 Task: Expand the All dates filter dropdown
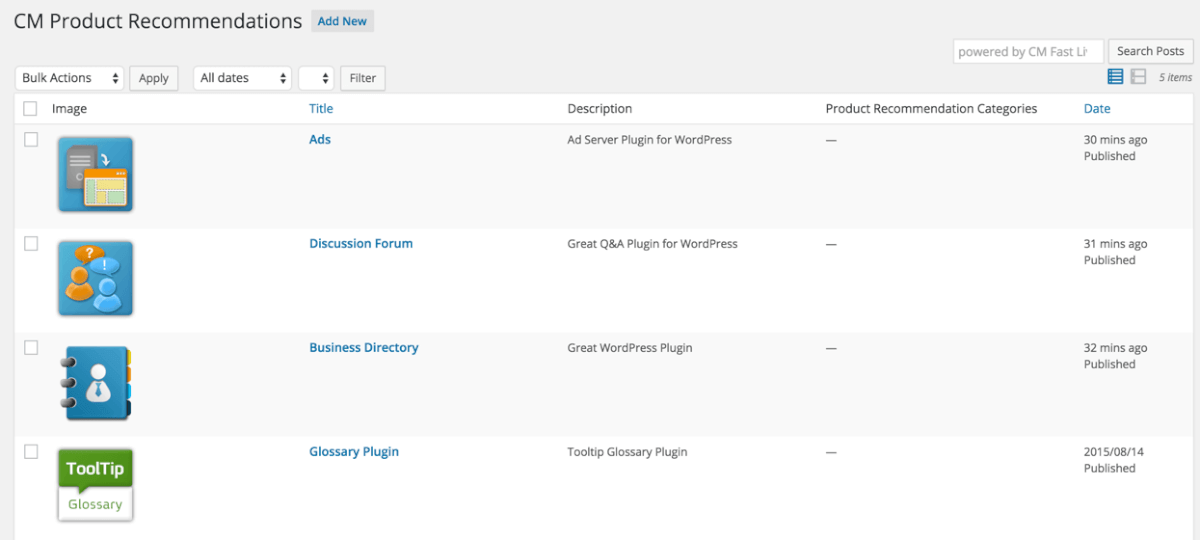point(242,78)
